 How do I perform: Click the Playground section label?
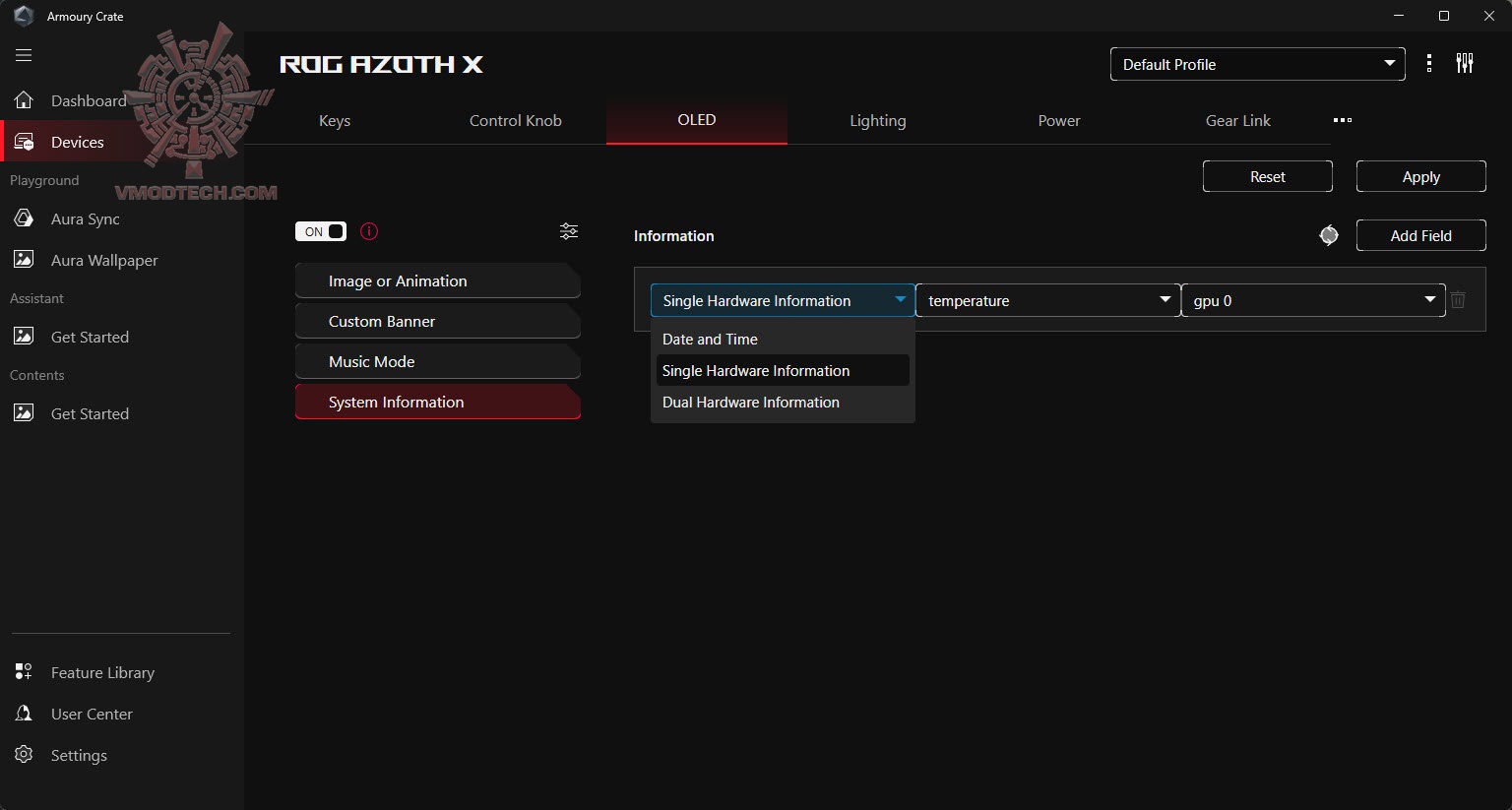click(x=44, y=180)
